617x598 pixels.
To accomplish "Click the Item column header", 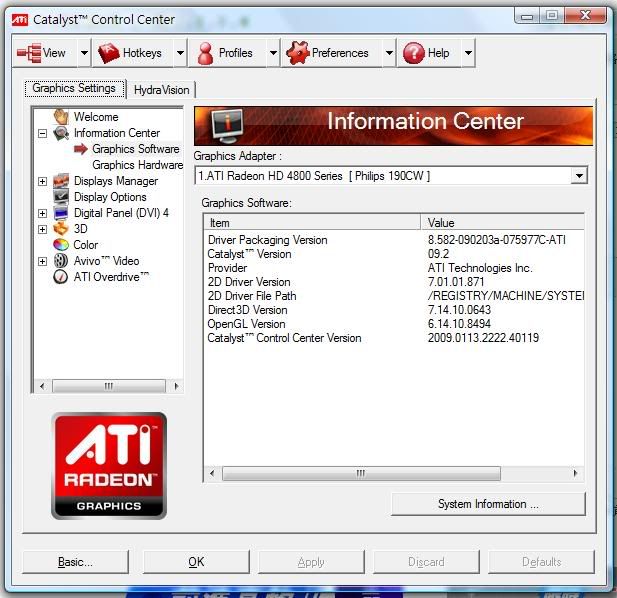I will click(312, 223).
